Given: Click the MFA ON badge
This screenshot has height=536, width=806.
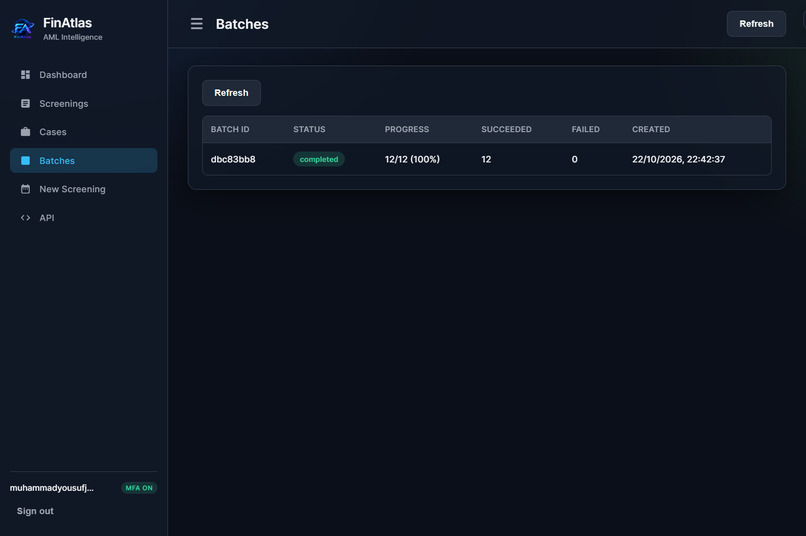Looking at the screenshot, I should coord(139,488).
